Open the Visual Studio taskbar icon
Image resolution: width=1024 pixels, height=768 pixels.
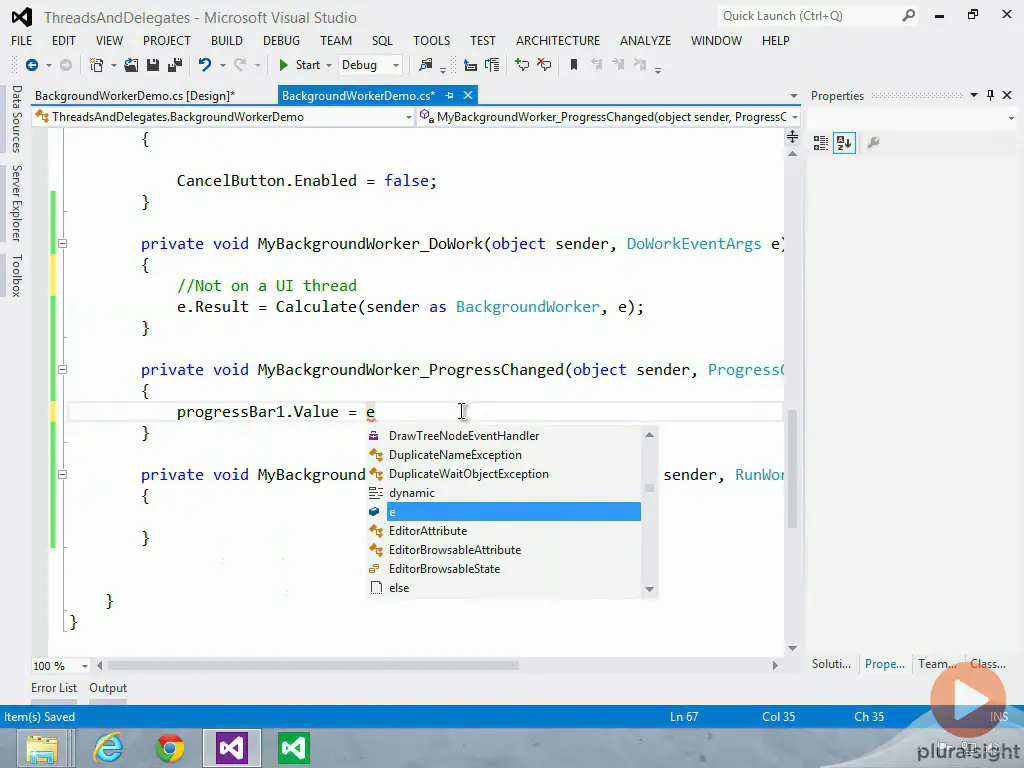point(232,747)
